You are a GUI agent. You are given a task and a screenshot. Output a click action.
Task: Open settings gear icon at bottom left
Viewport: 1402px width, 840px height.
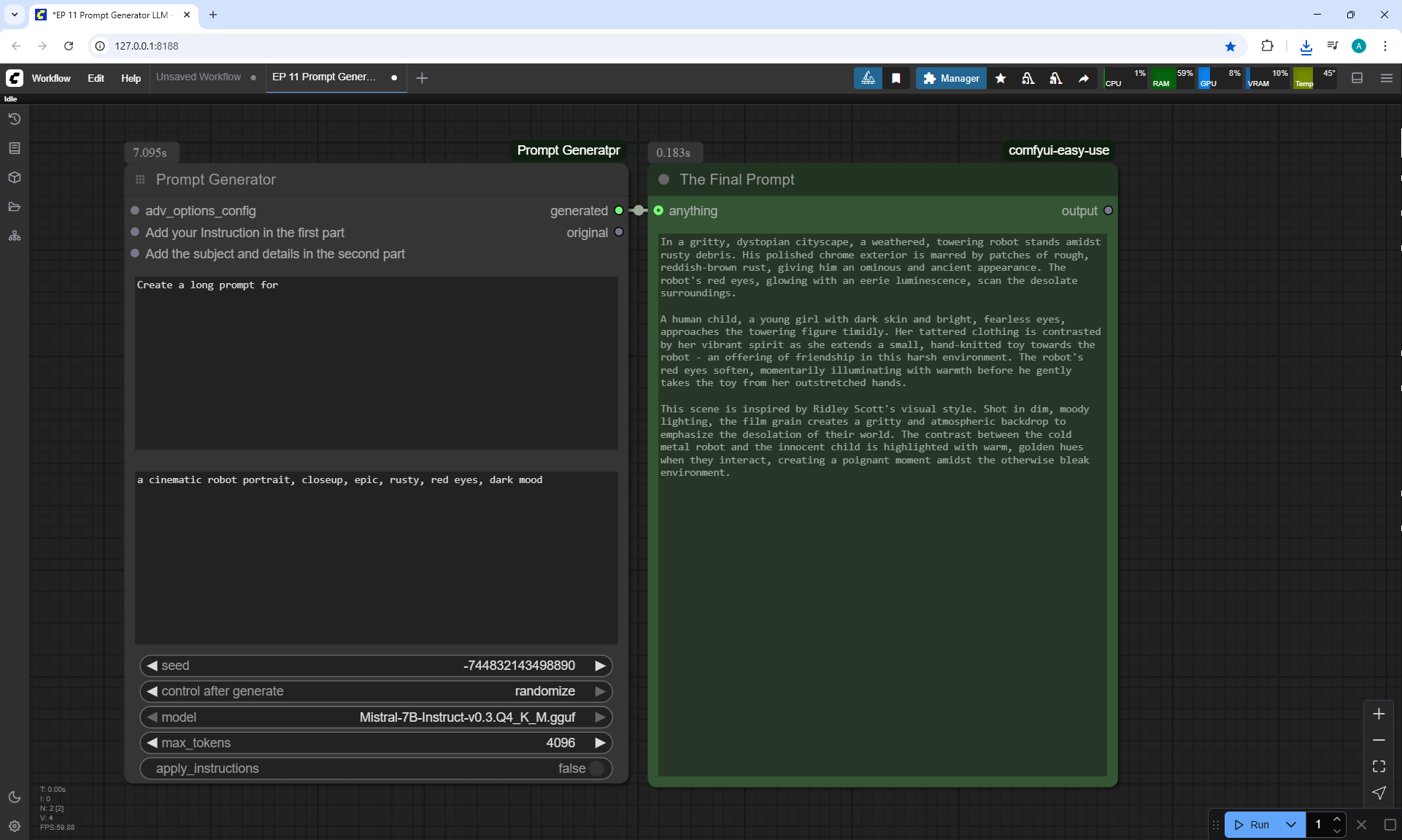15,826
